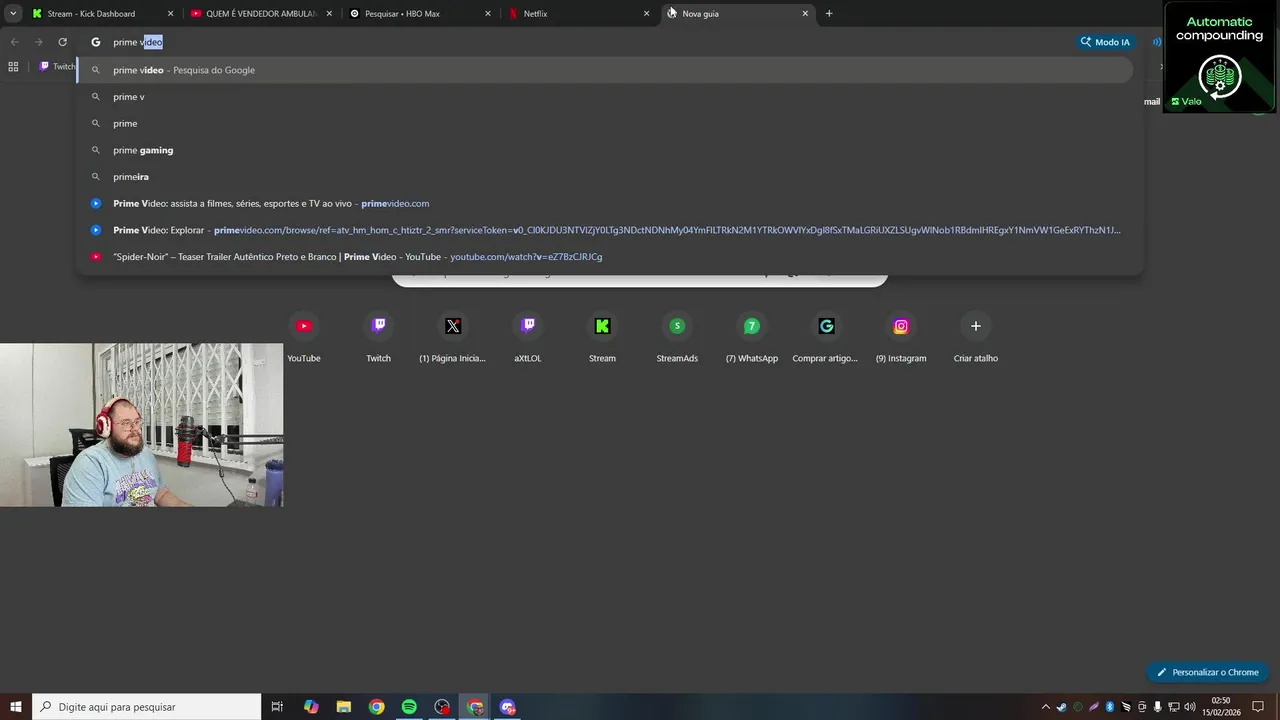Open the WhatsApp shortcut tile
Image resolution: width=1280 pixels, height=720 pixels.
(x=752, y=337)
